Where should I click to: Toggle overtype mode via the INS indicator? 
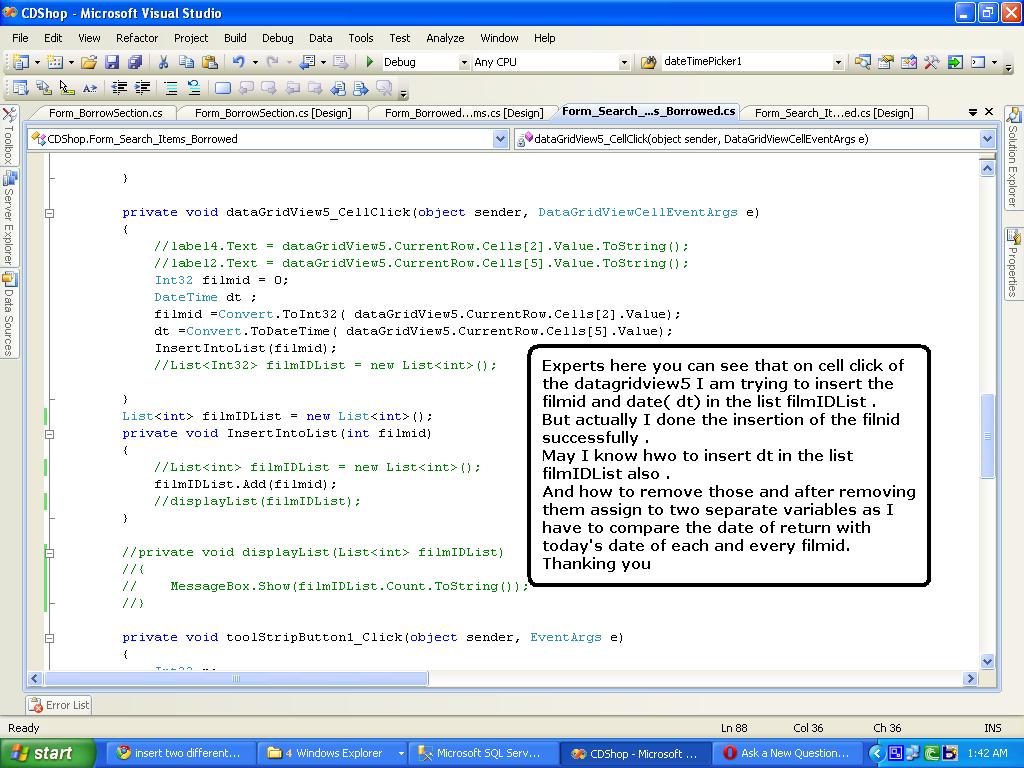[992, 727]
